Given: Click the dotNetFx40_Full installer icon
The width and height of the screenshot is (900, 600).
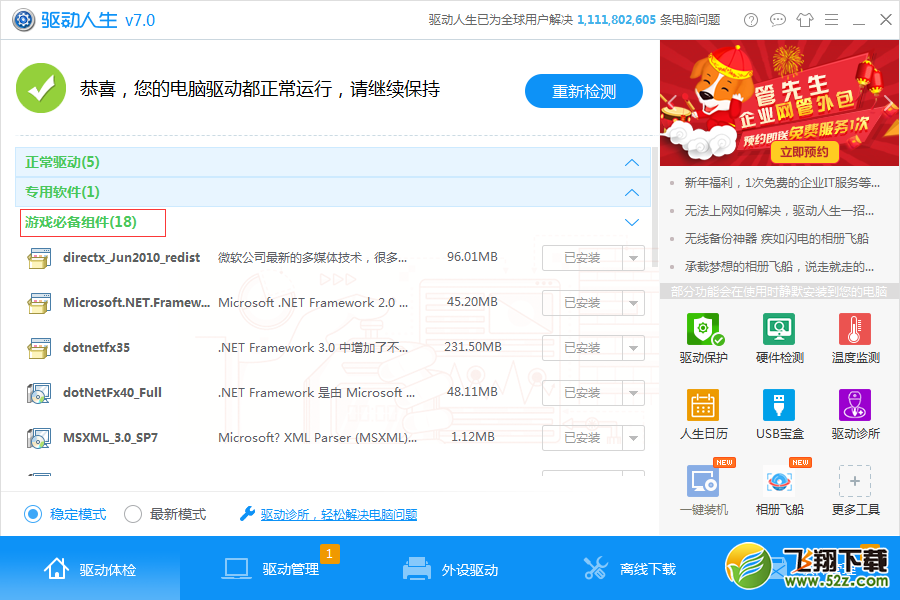Looking at the screenshot, I should click(39, 393).
